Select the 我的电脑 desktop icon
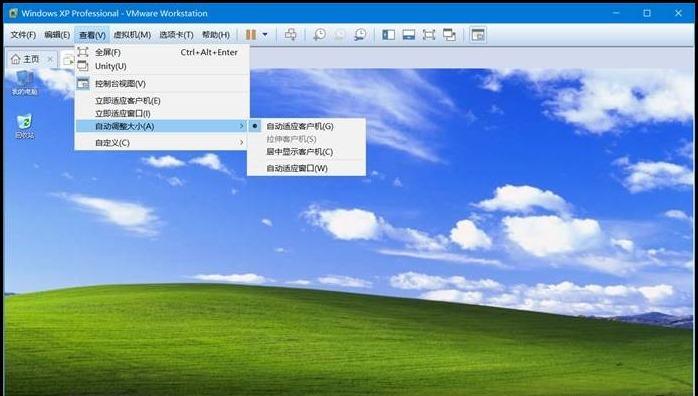 (x=24, y=83)
